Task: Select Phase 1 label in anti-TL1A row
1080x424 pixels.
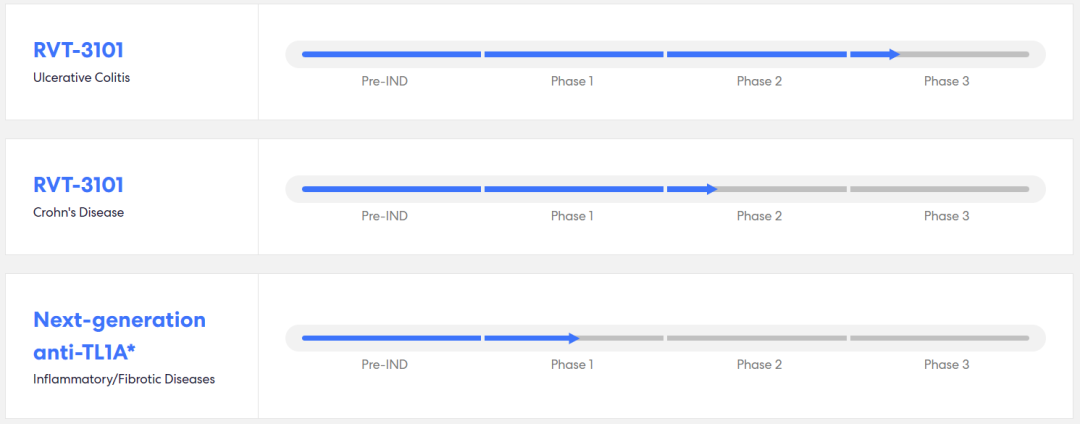Action: point(572,365)
